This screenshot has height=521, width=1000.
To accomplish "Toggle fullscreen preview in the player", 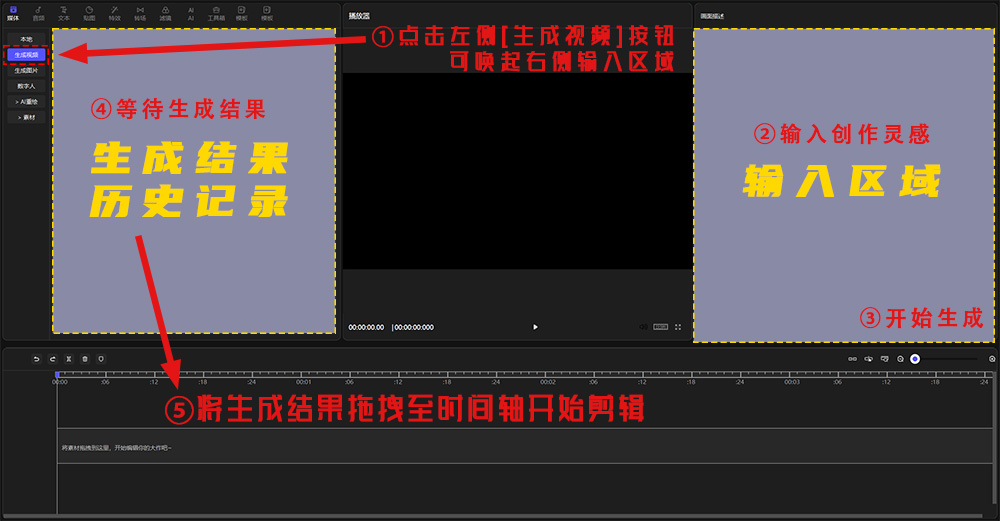I will coord(678,327).
